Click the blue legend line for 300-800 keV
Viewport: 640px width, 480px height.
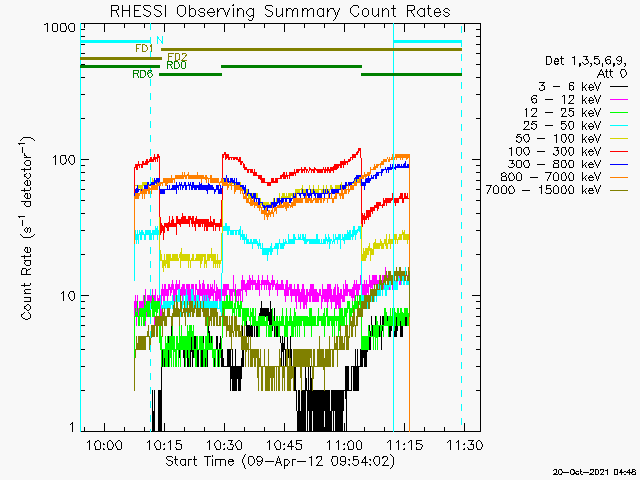click(x=619, y=164)
